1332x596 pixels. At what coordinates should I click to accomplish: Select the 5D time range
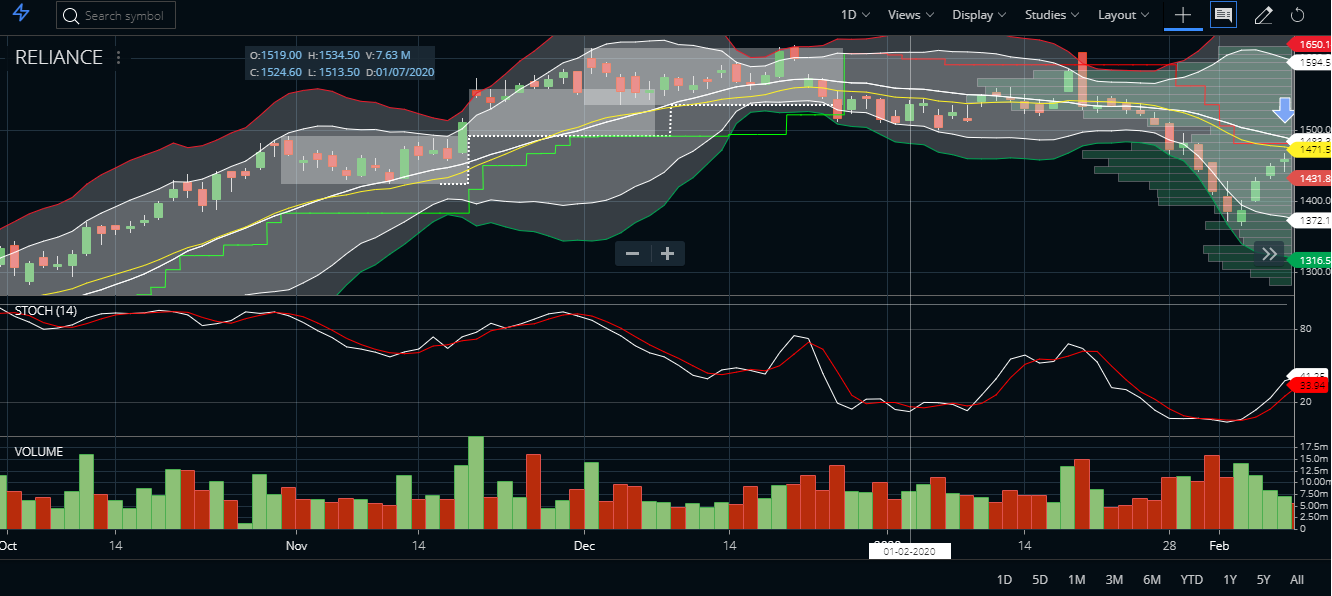point(1040,580)
